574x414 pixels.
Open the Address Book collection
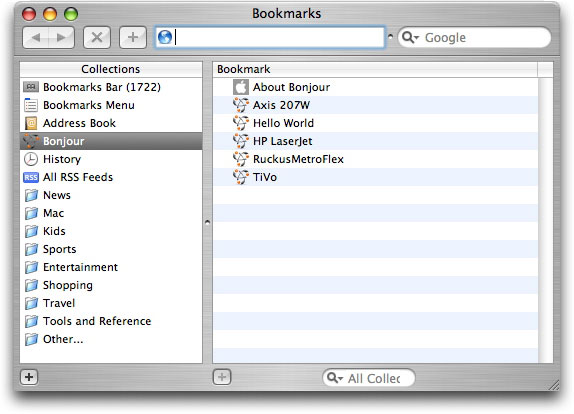pos(111,123)
